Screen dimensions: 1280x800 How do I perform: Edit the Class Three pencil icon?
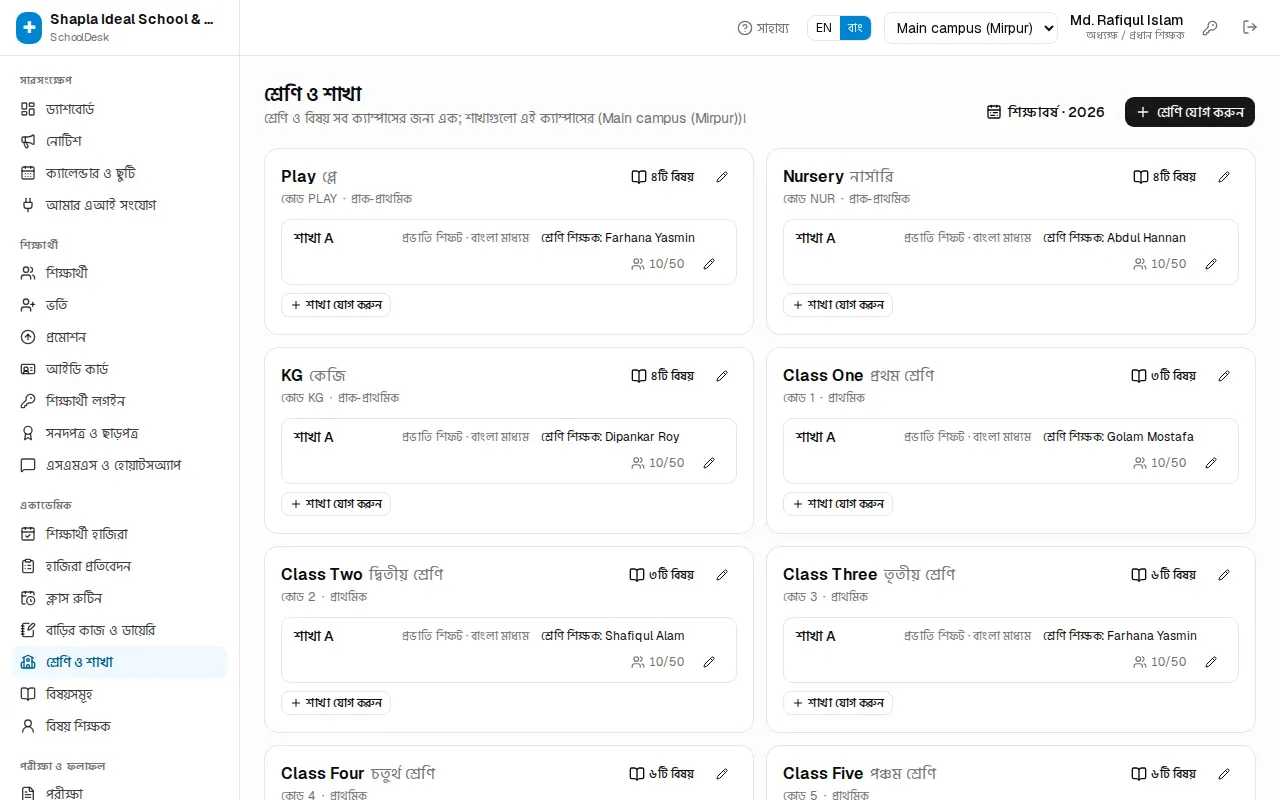1224,575
